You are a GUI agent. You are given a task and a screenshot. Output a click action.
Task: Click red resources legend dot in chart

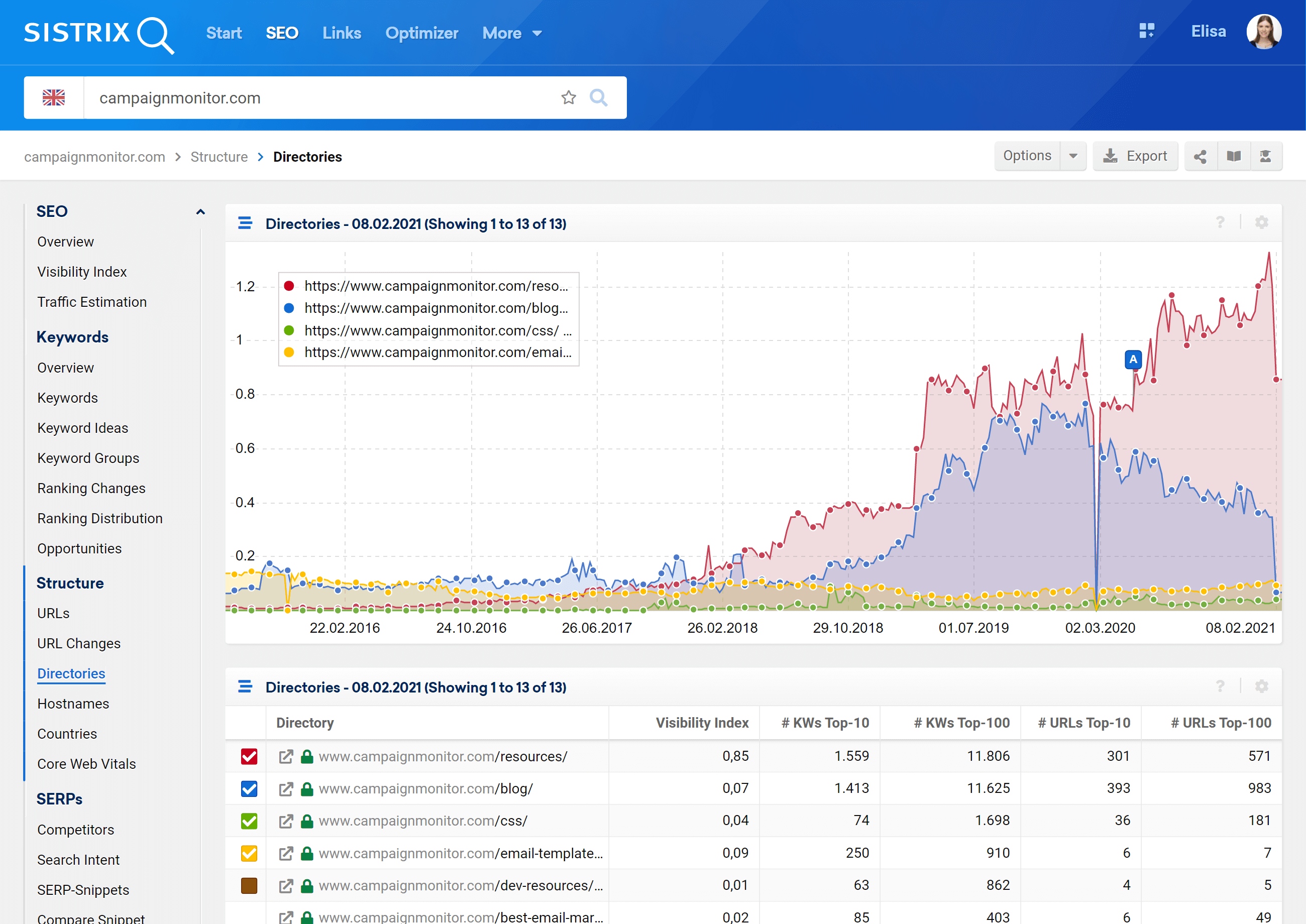289,286
